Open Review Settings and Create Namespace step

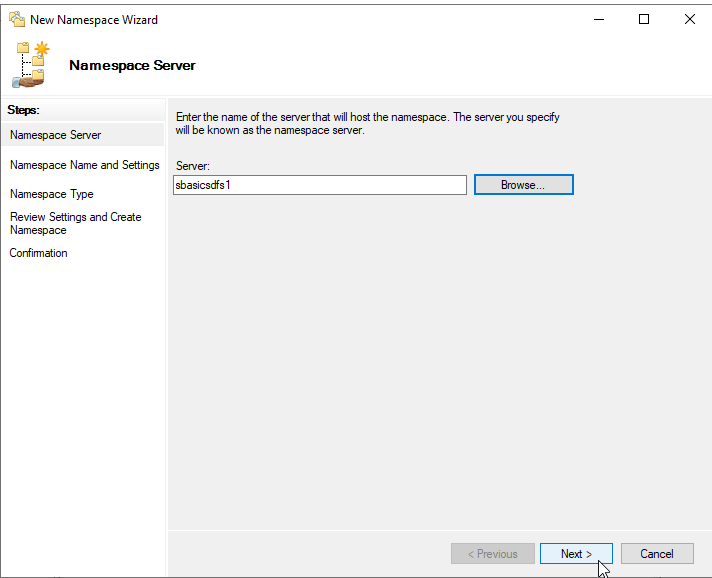click(75, 223)
